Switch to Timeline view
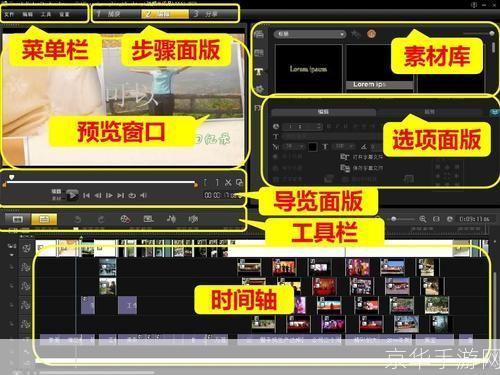 [x=44, y=219]
